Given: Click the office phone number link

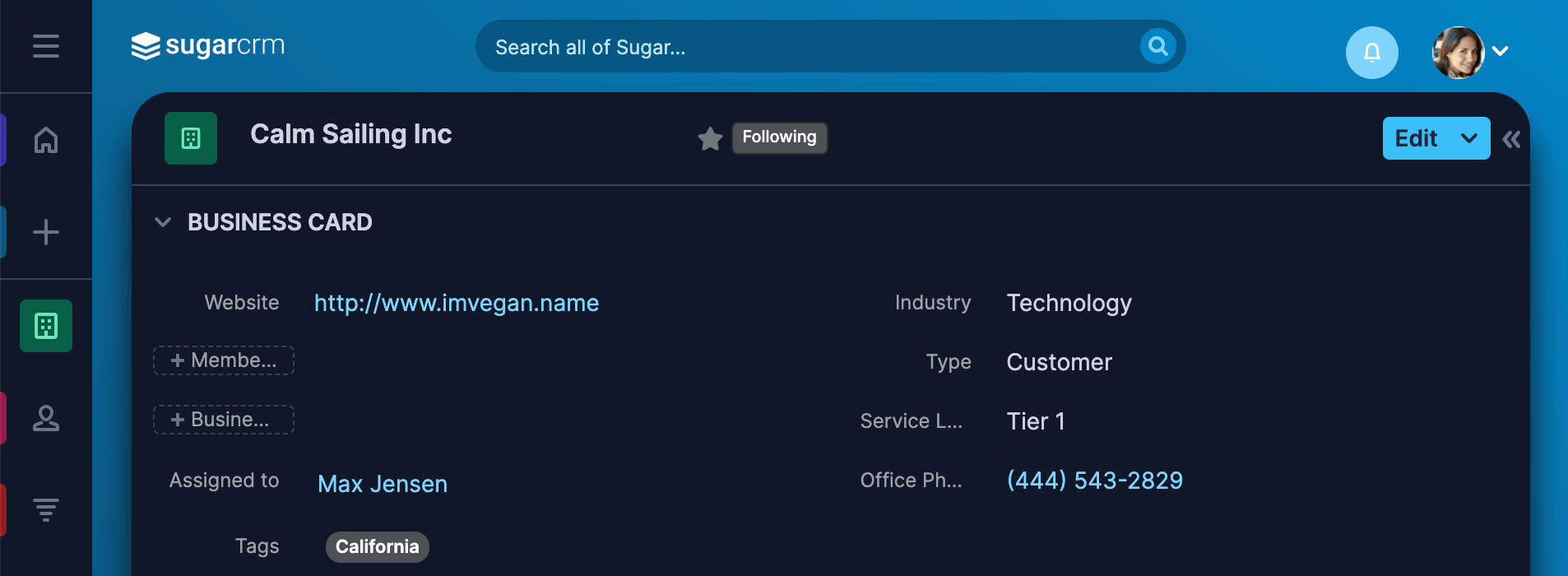Looking at the screenshot, I should (1095, 481).
